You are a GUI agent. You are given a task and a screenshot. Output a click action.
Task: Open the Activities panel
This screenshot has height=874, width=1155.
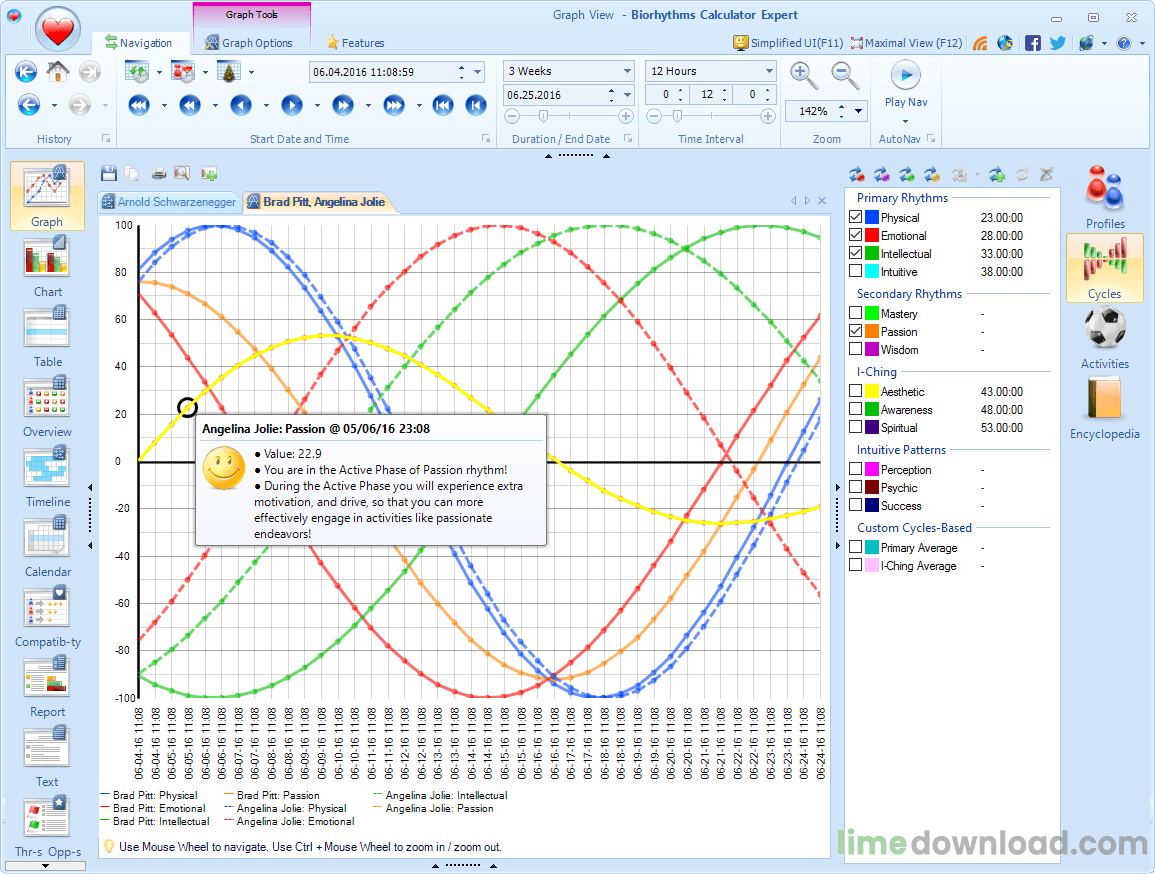point(1105,337)
